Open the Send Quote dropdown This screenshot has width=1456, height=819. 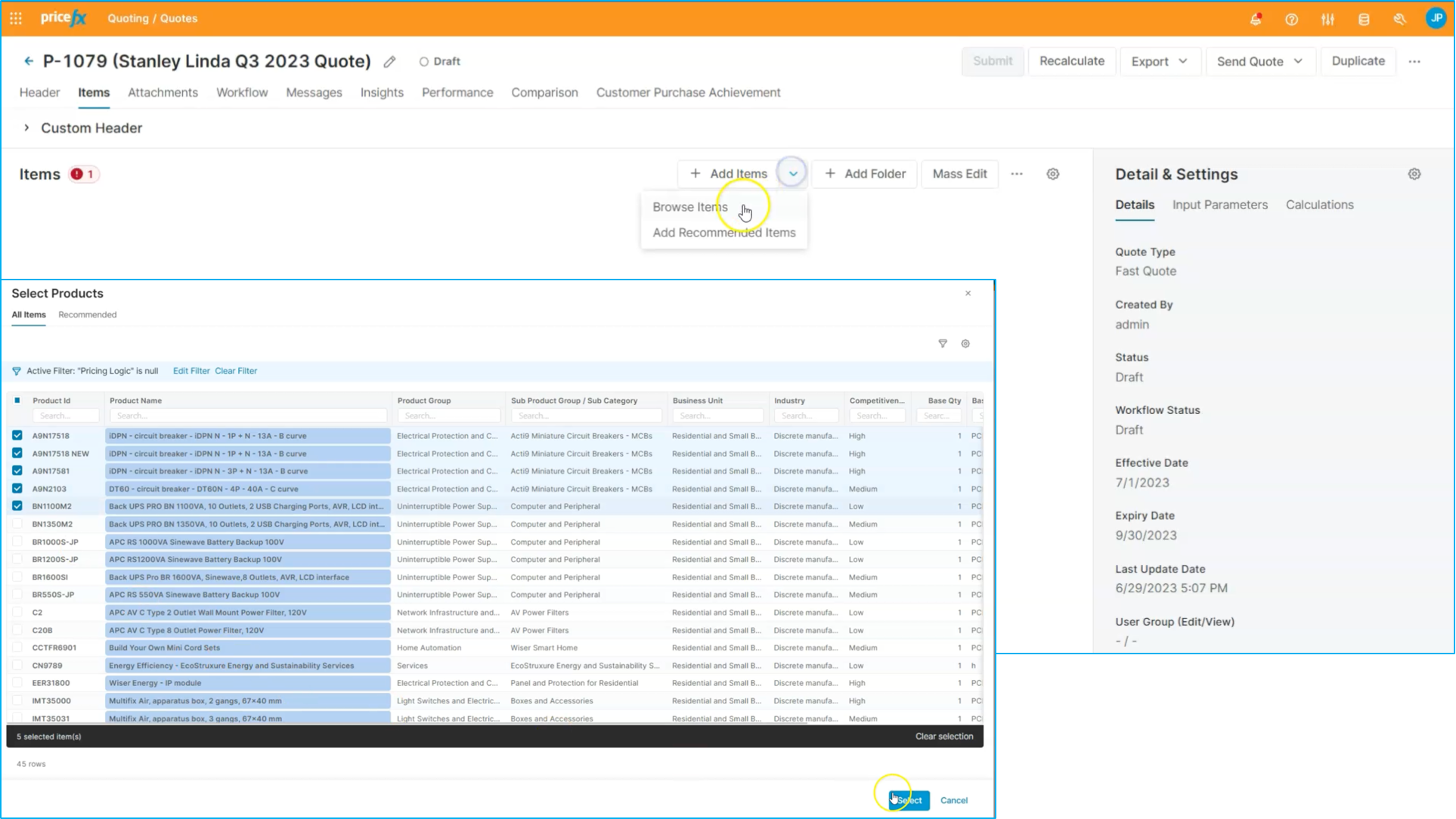[1259, 61]
